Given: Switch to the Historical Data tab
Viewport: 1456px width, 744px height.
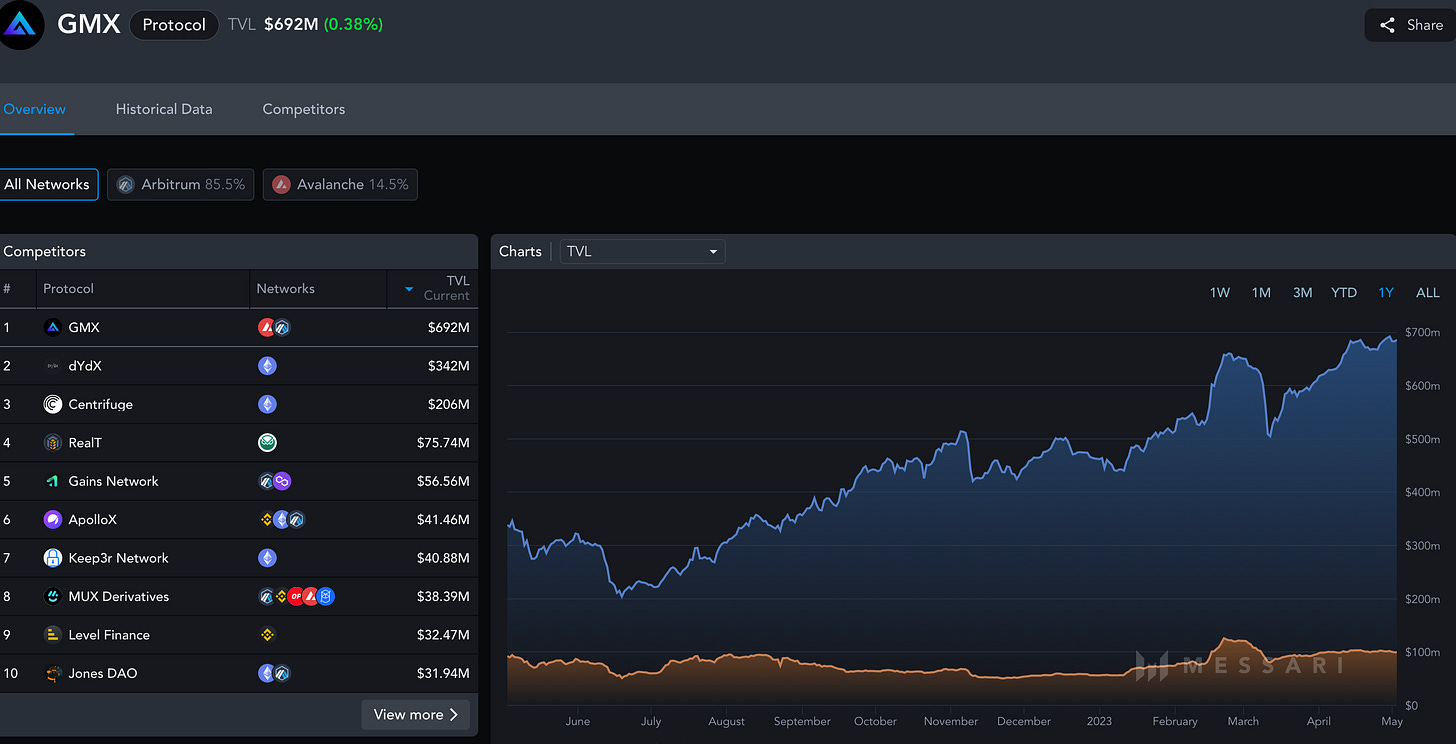Looking at the screenshot, I should [x=164, y=109].
